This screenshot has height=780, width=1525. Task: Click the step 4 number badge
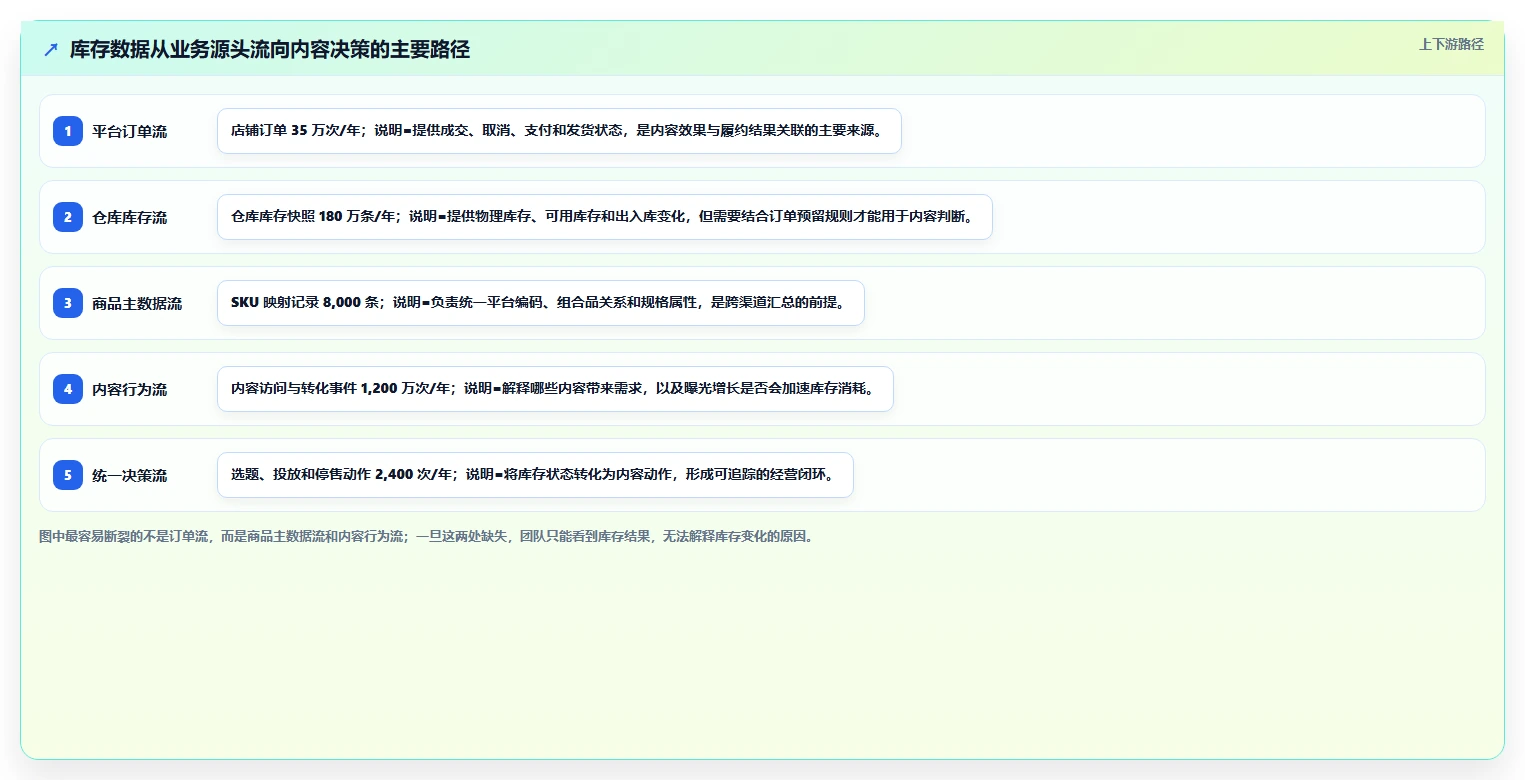(68, 389)
